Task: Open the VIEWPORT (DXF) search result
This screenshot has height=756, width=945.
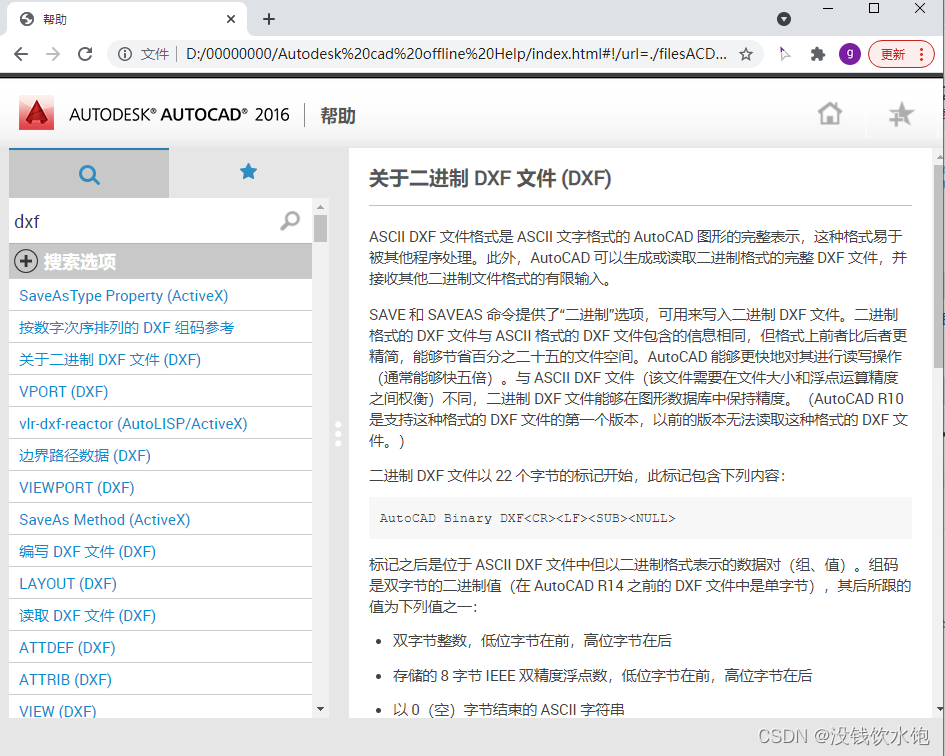Action: (76, 488)
